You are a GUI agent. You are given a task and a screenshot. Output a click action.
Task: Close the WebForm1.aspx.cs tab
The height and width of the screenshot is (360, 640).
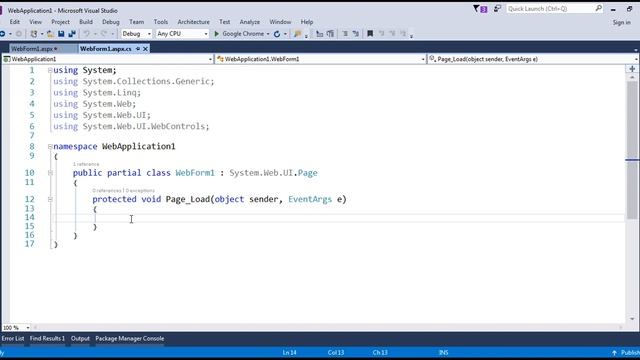(x=145, y=49)
